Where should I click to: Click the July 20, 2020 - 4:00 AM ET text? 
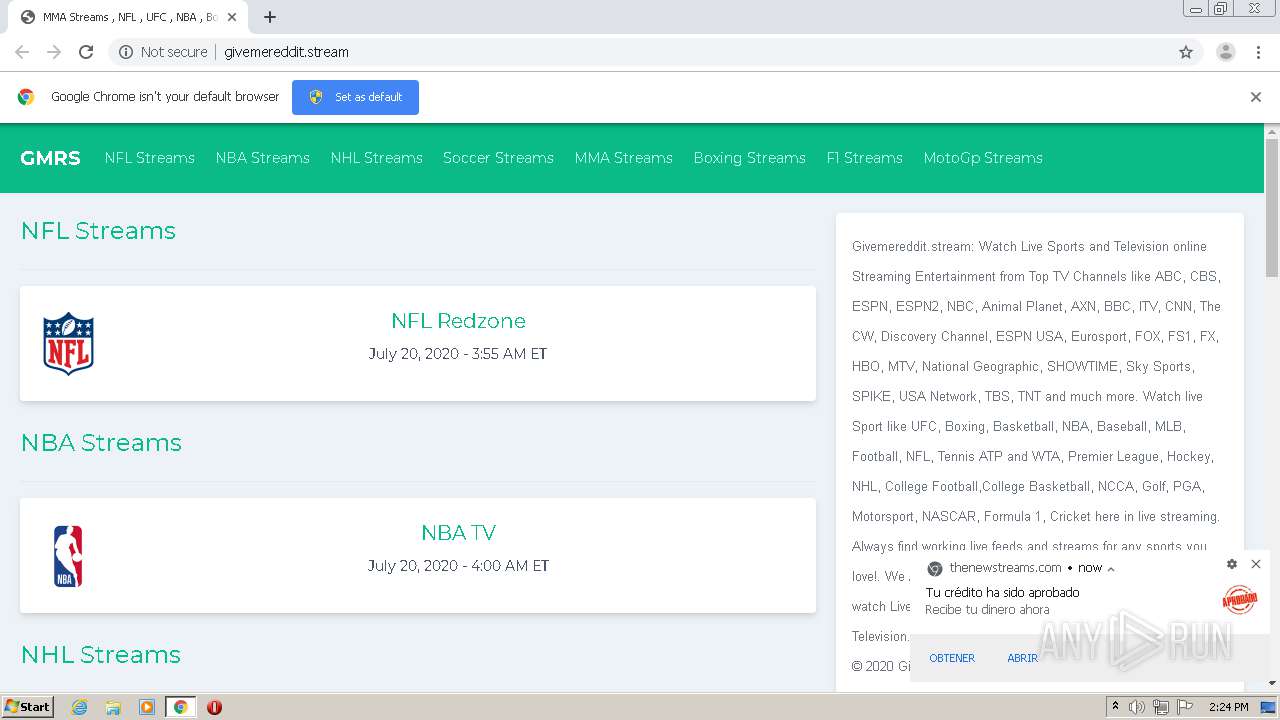(458, 566)
